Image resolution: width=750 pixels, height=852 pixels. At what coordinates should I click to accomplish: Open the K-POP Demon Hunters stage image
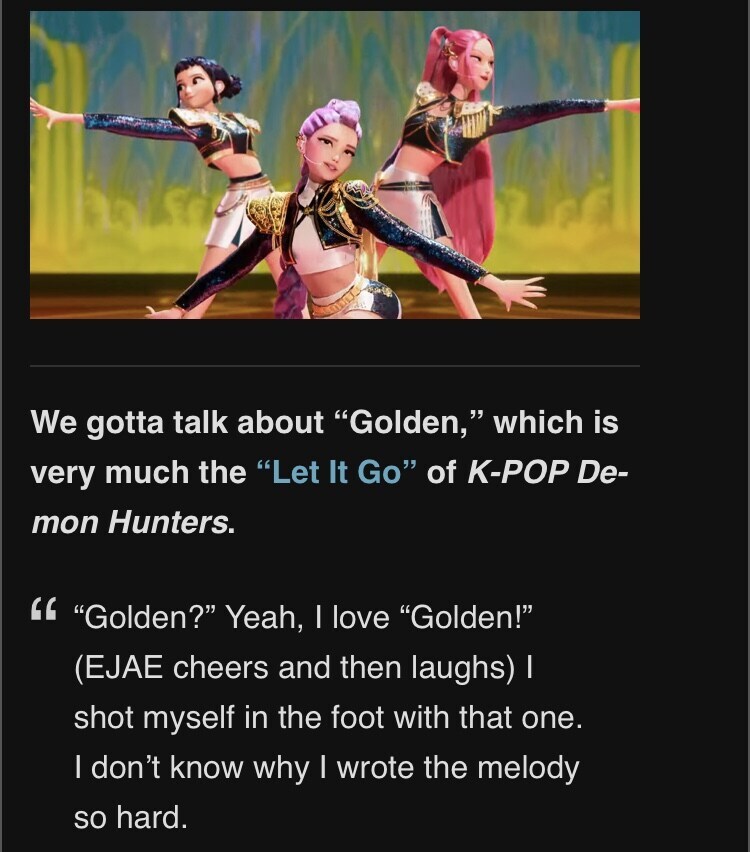coord(335,165)
